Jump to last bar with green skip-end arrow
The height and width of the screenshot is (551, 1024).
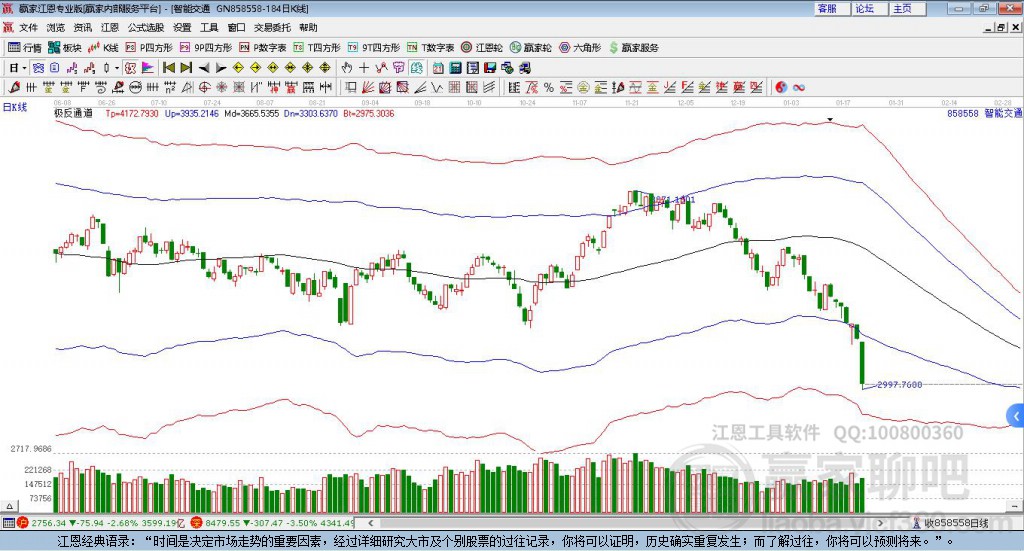(186, 67)
